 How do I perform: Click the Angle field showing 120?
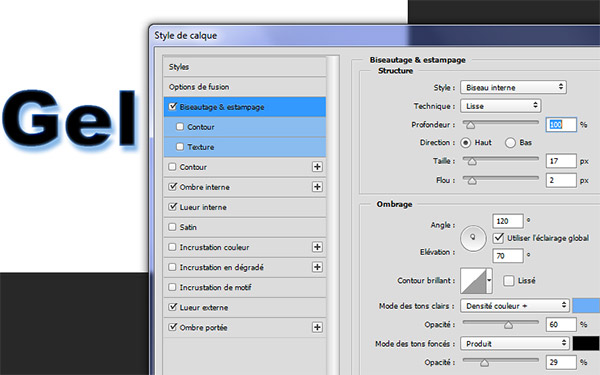pos(507,221)
